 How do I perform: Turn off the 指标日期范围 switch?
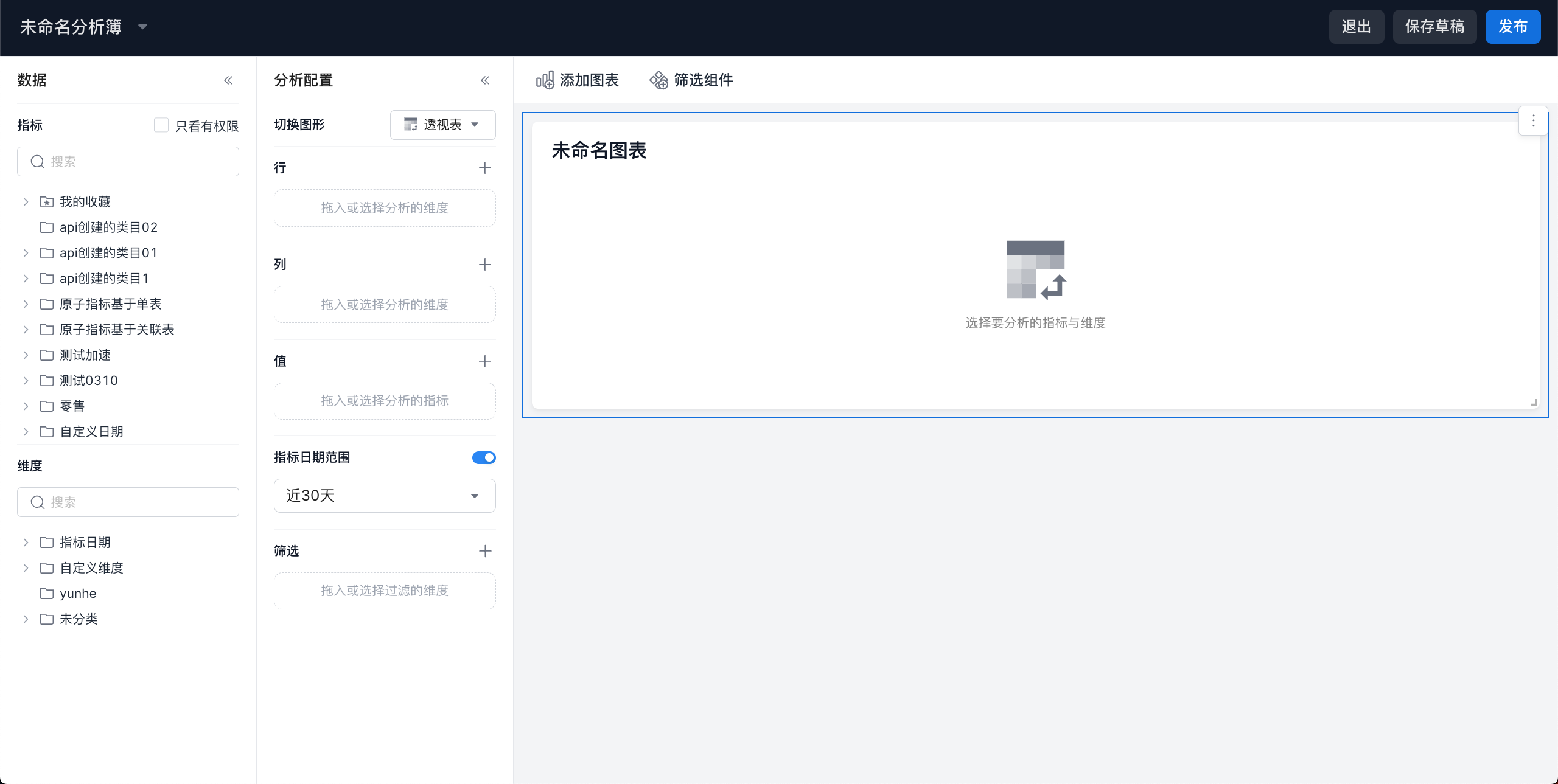coord(484,457)
